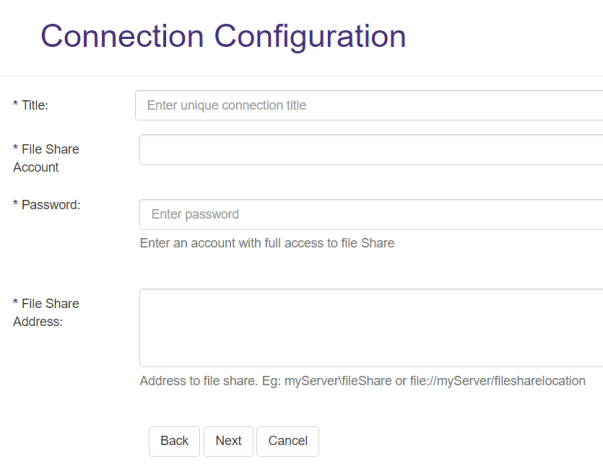Screen dimensions: 603x466
Task: Click inside the File Share Address textarea
Action: pyautogui.click(x=370, y=328)
